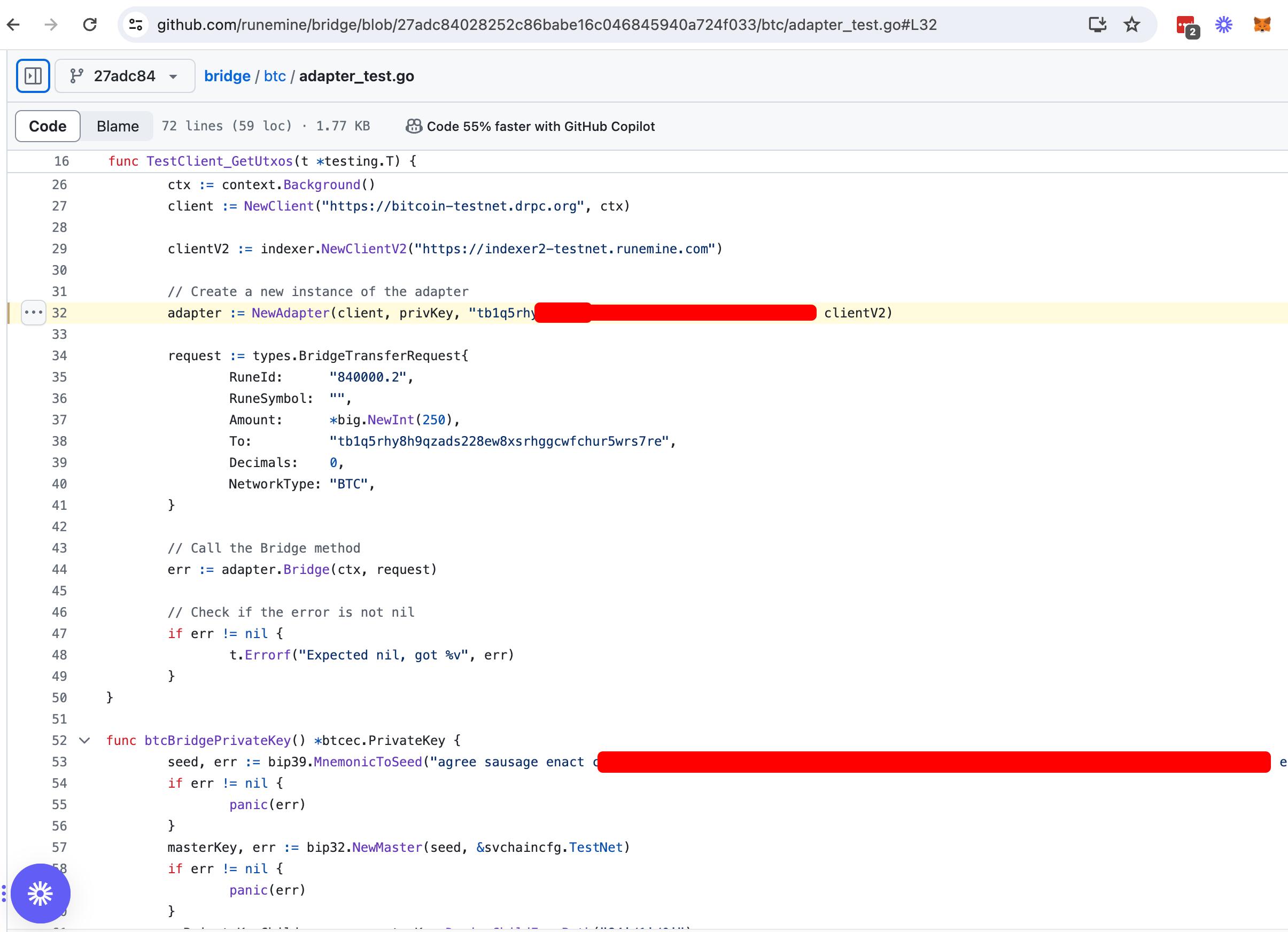1288x932 pixels.
Task: Open the 27adc84 branch selector dropdown
Action: point(125,75)
